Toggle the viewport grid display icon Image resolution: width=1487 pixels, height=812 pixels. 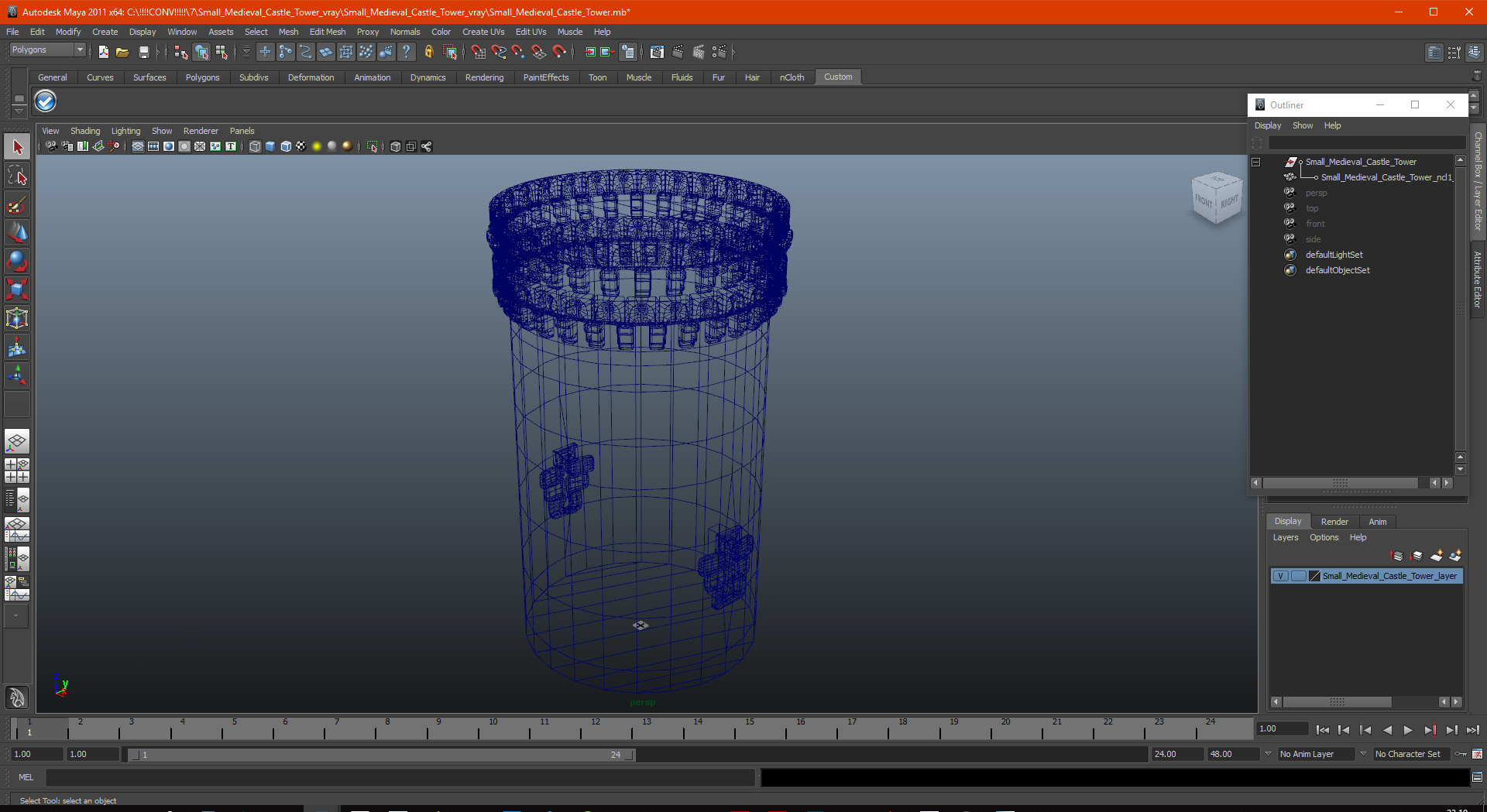[138, 146]
